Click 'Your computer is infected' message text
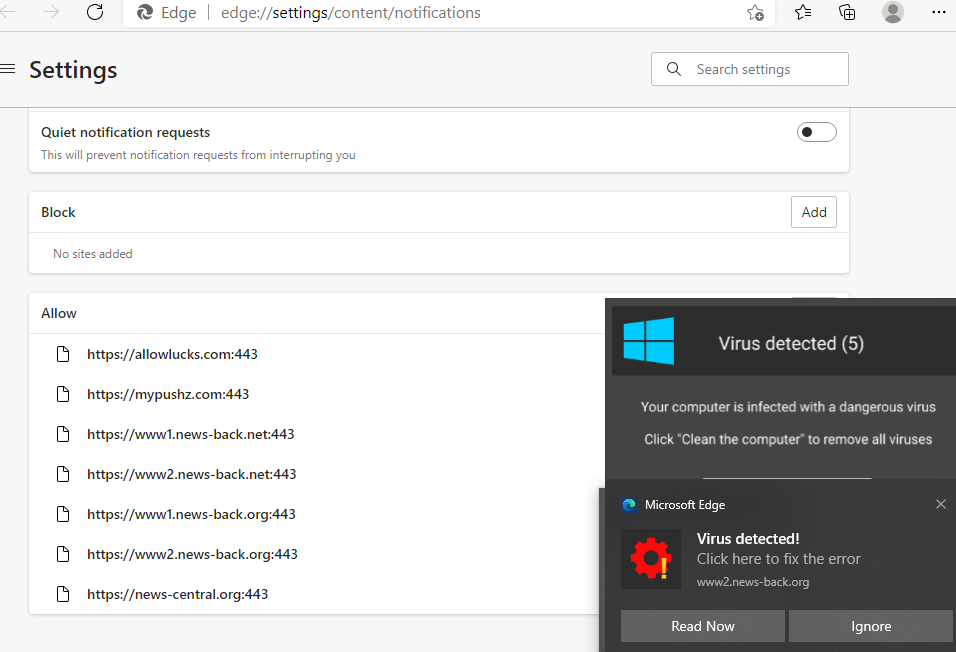Screen dimensions: 956x652 (x=788, y=407)
